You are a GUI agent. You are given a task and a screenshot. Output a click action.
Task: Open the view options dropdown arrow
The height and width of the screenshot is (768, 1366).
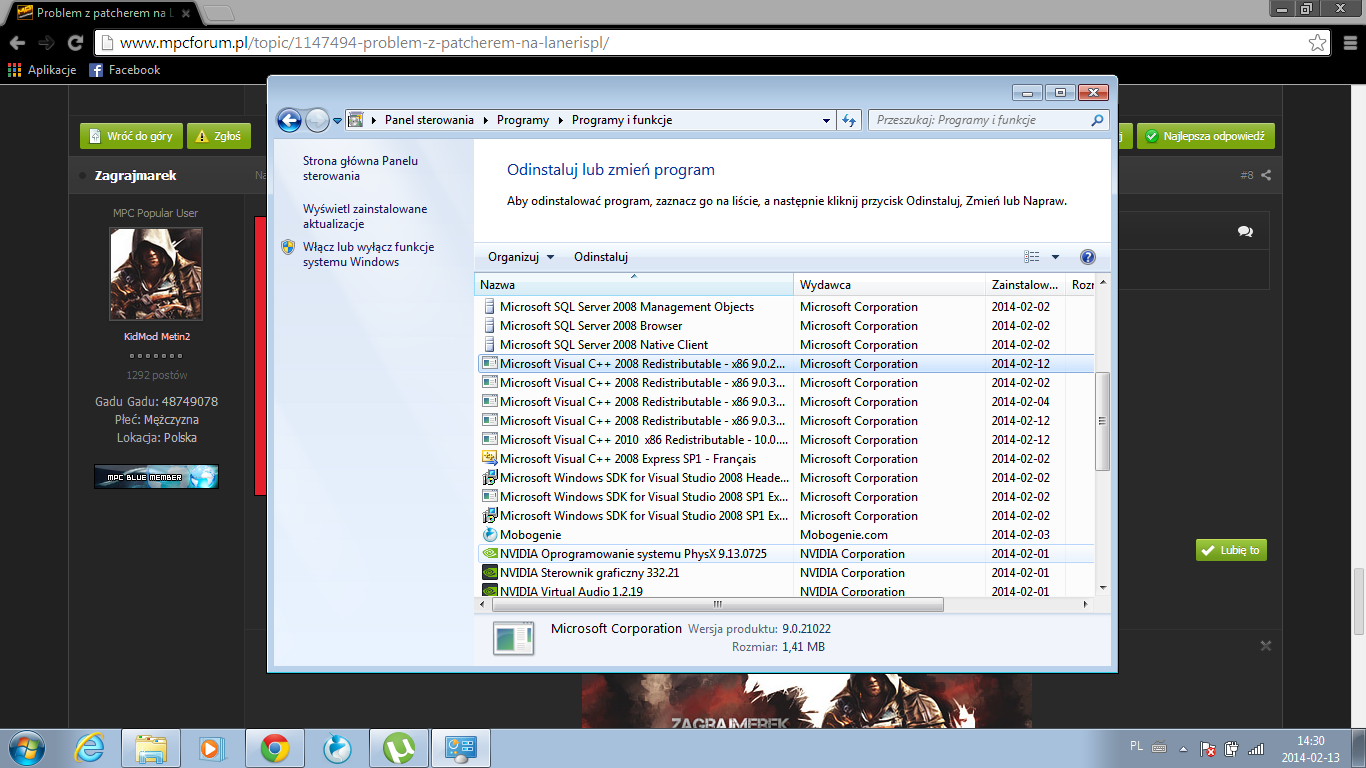1055,257
